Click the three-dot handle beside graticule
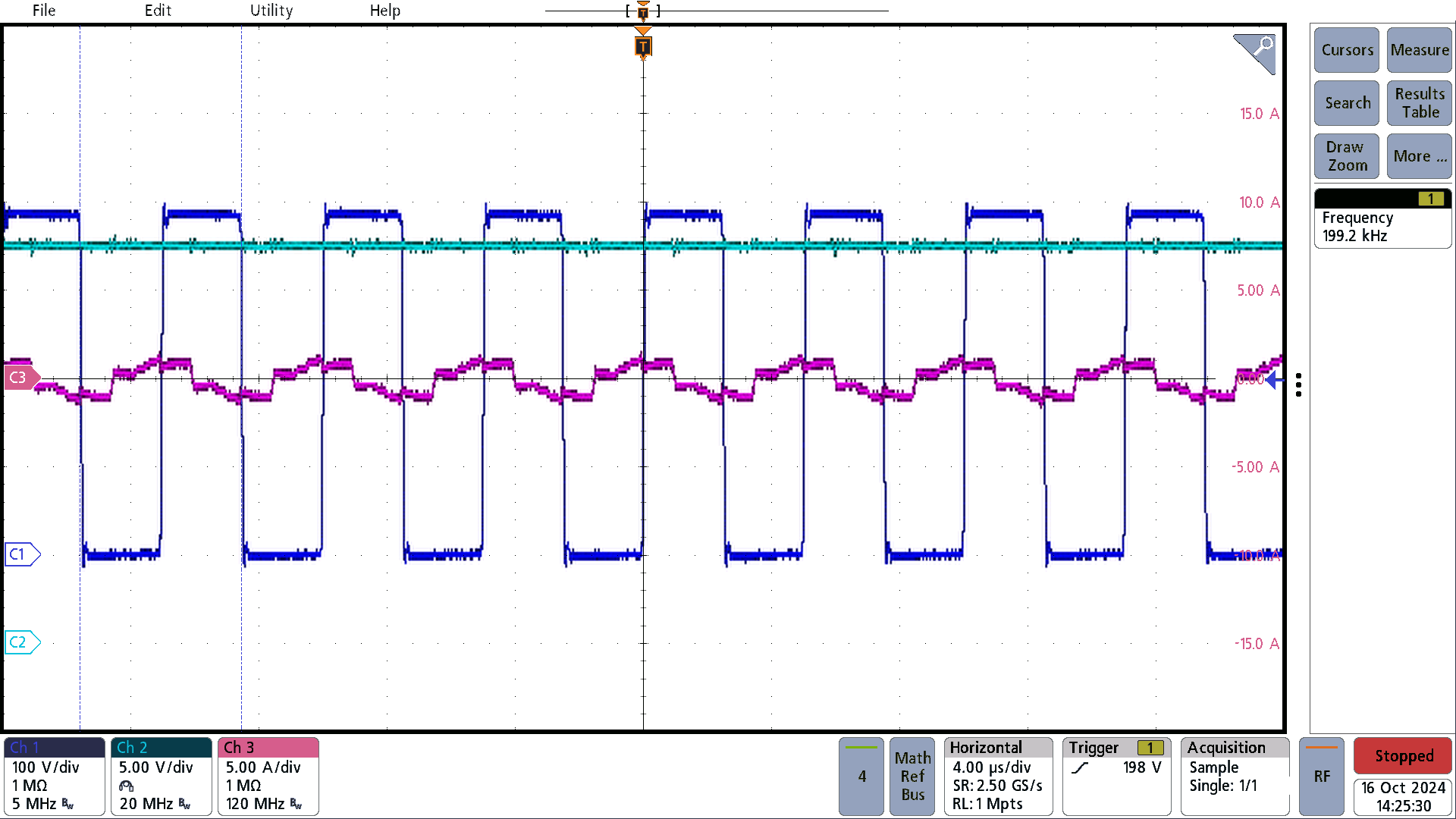Screen dimensions: 1456x819 (1299, 384)
